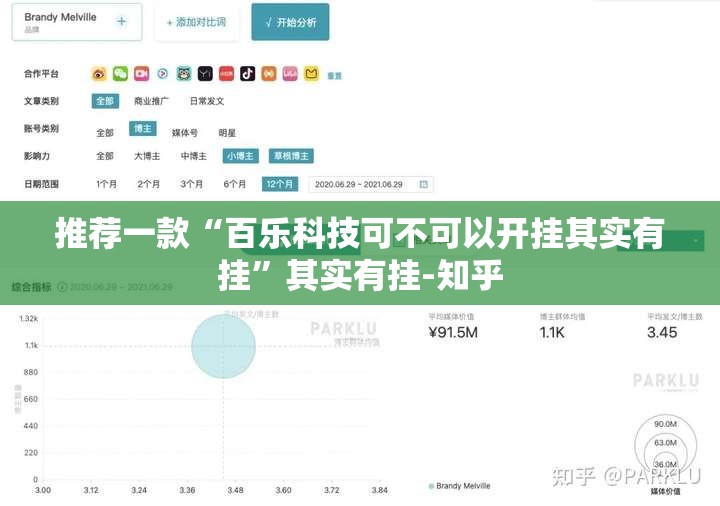Open calendar icon in date range field
720x506 pixels.
click(x=424, y=184)
